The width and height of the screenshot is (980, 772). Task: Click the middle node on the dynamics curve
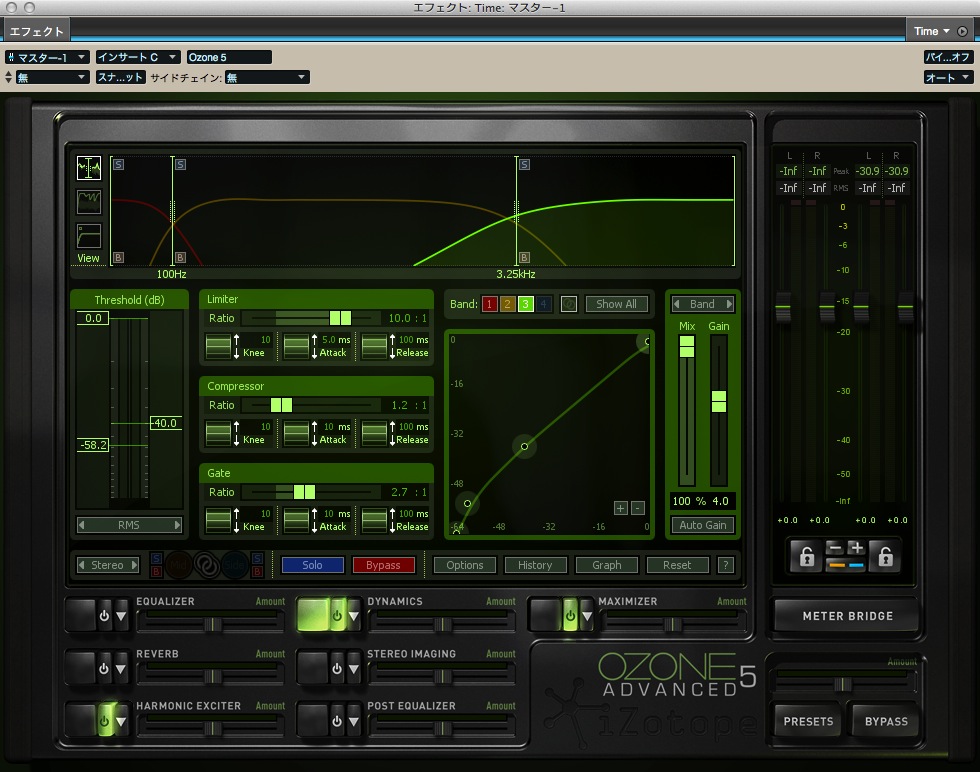(x=524, y=446)
